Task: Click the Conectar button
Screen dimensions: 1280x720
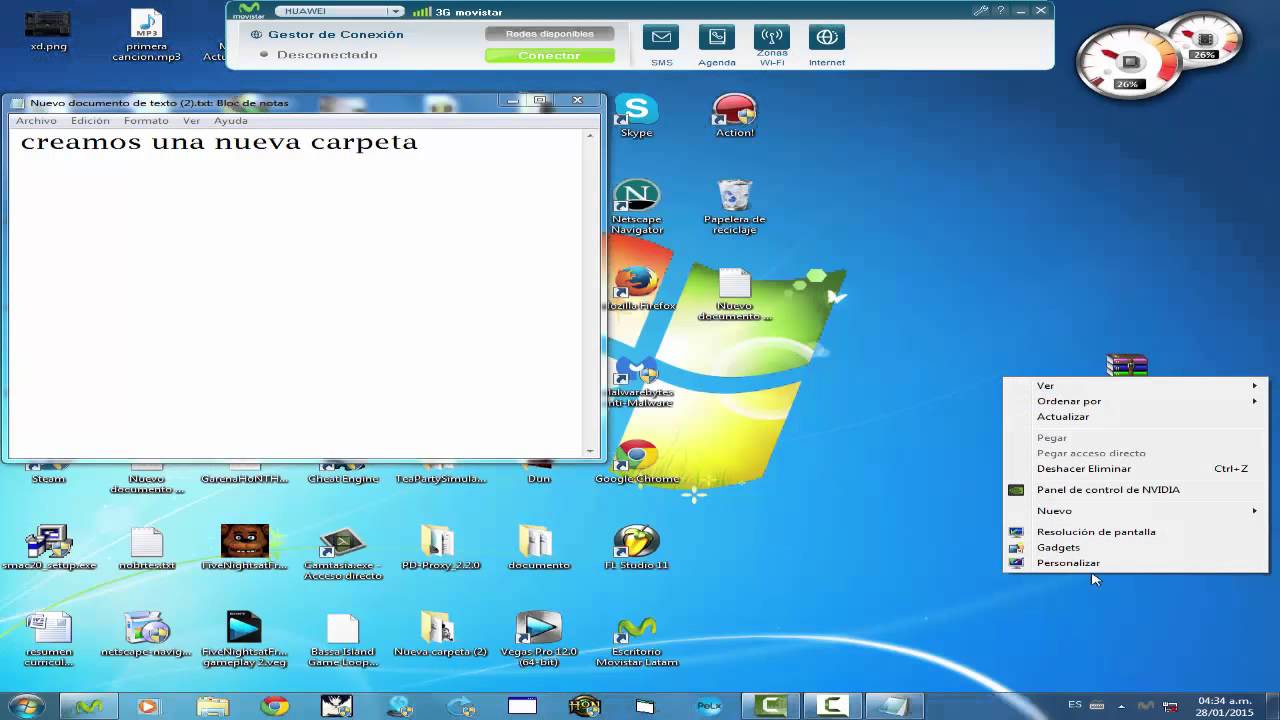Action: tap(549, 56)
